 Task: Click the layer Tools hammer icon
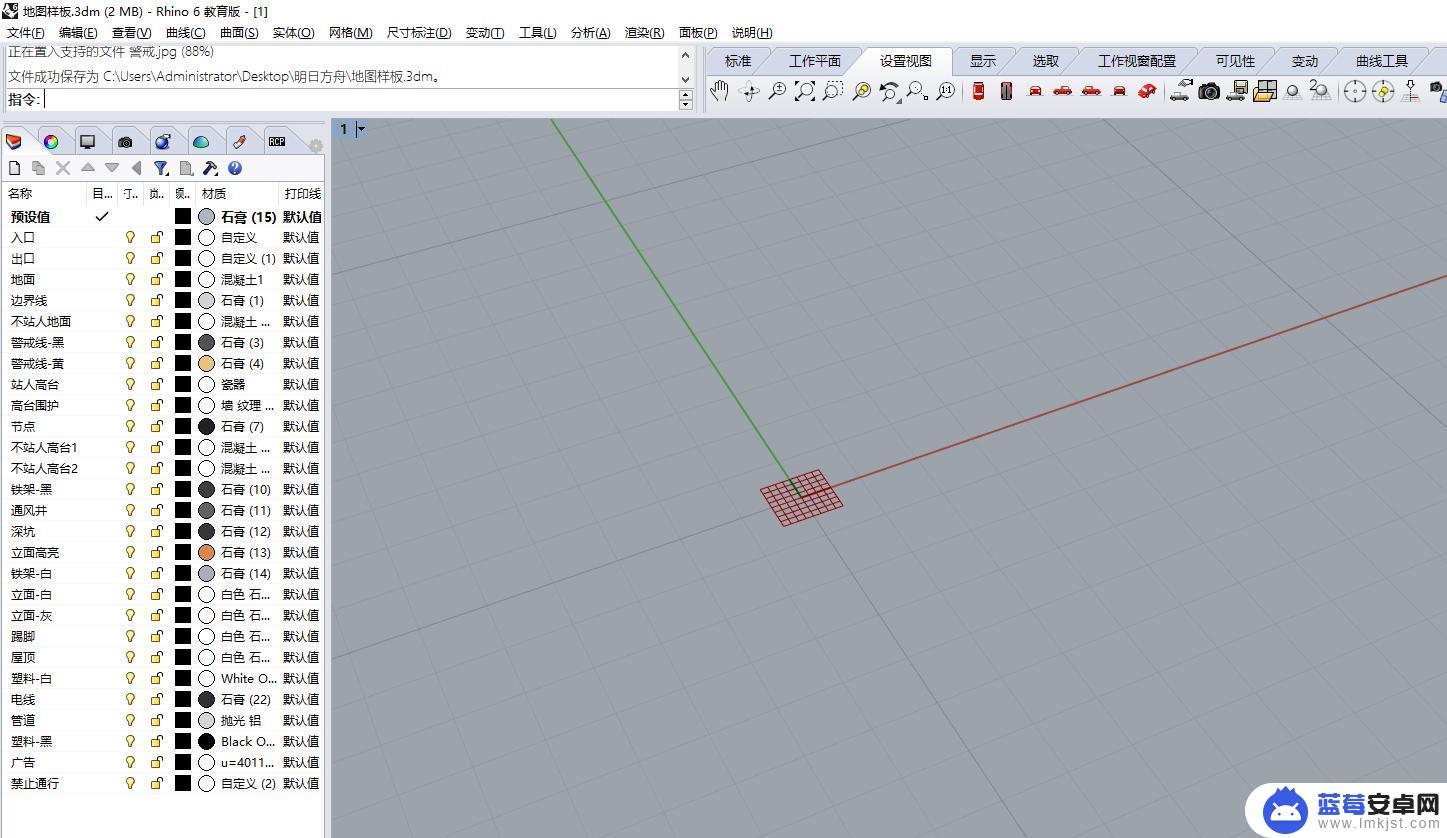pyautogui.click(x=210, y=168)
